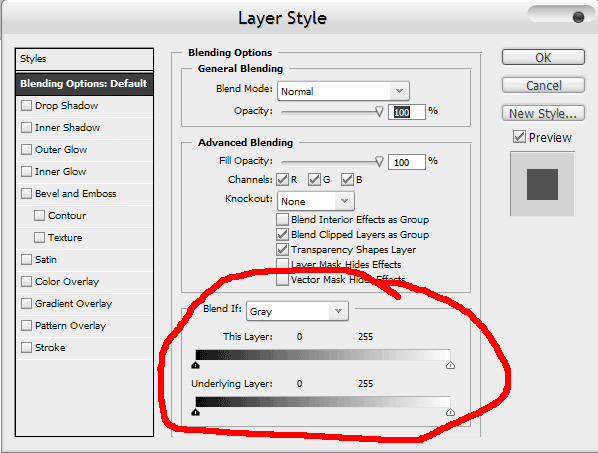Enable the Pattern Overlay checkbox
This screenshot has height=453, width=598.
pos(26,326)
